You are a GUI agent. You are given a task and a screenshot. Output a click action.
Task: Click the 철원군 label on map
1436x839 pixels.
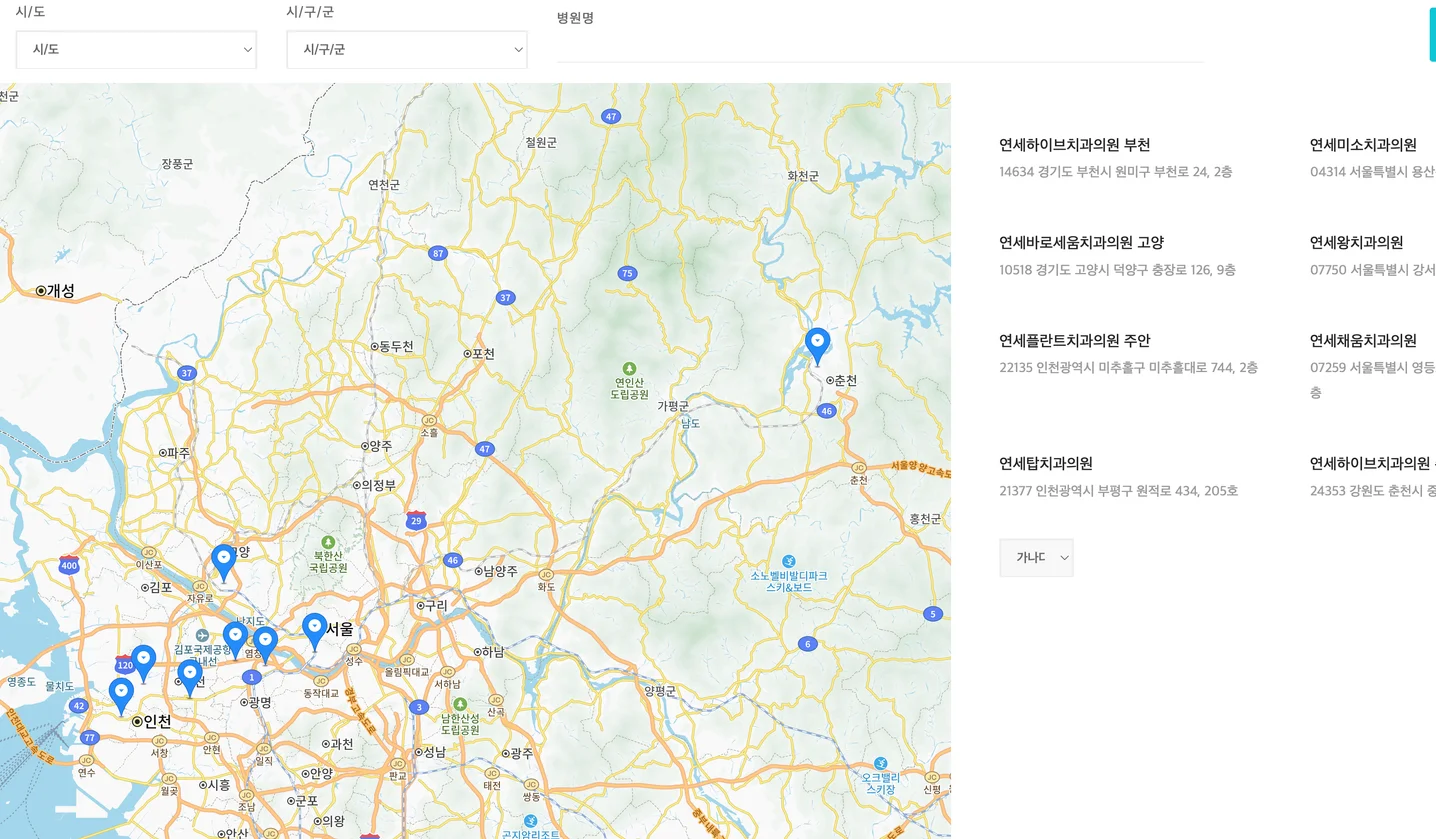(x=541, y=143)
